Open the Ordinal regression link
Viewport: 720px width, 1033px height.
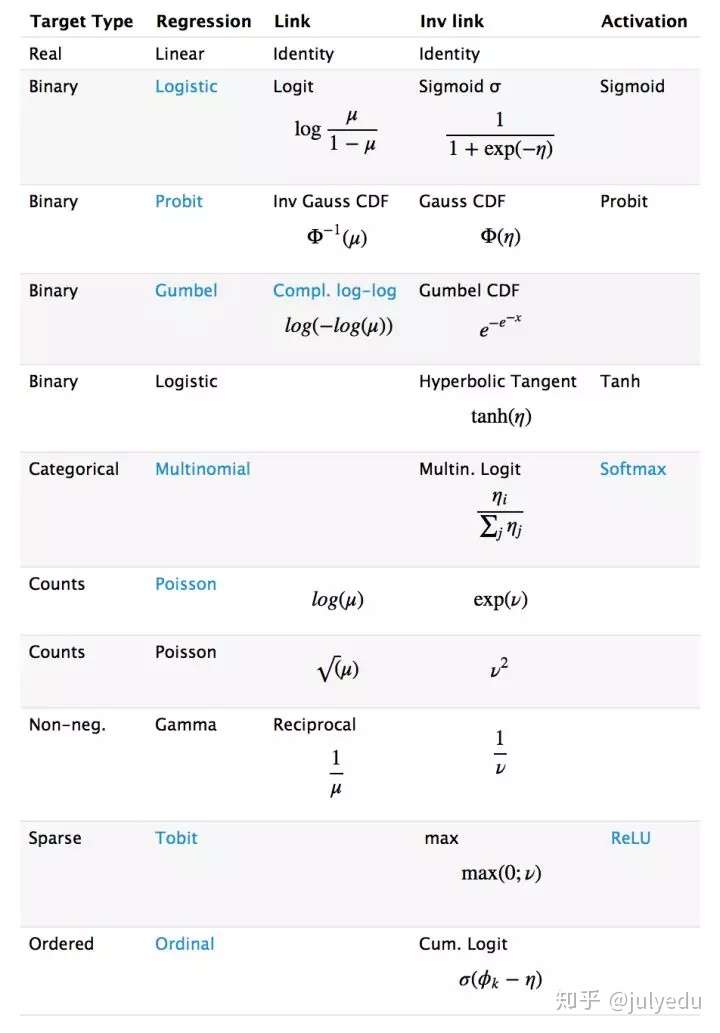(x=185, y=944)
